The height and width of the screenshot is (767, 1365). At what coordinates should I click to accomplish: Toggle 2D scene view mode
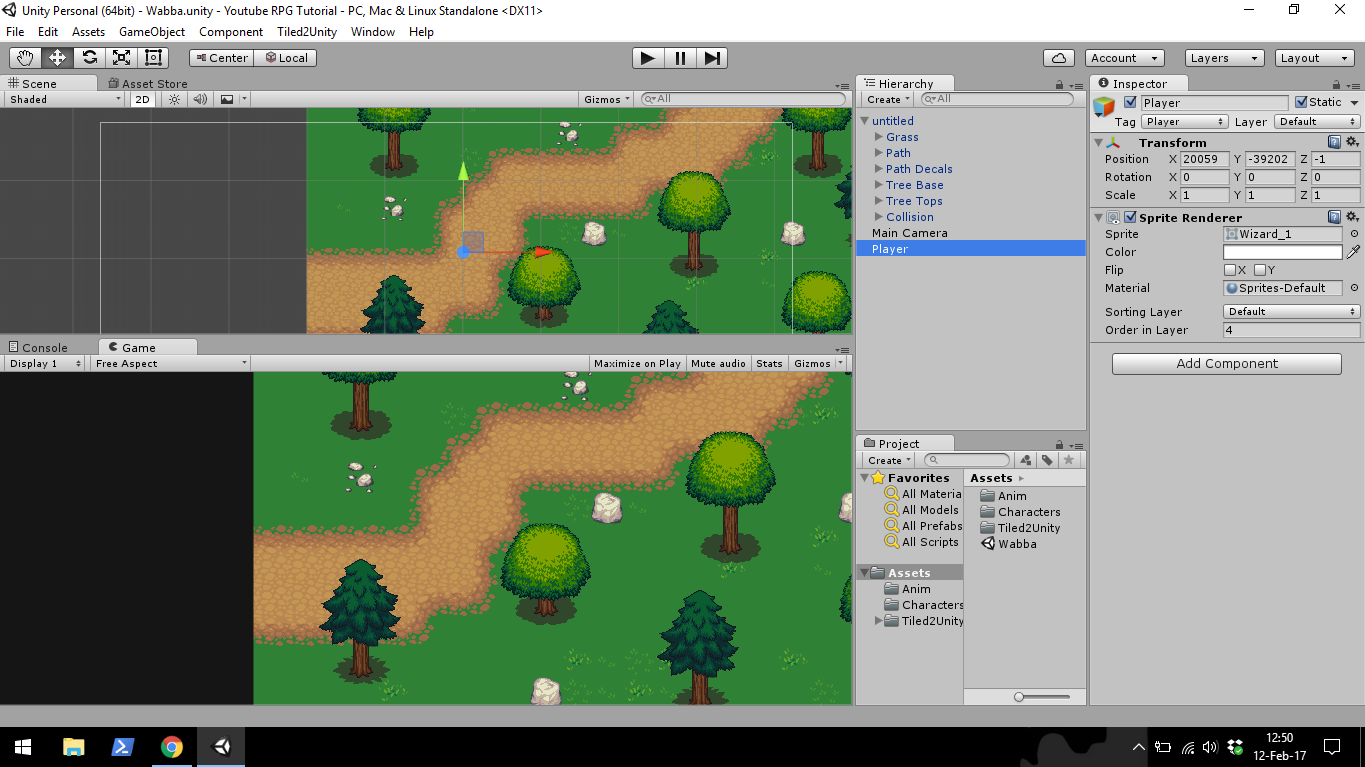(x=143, y=99)
